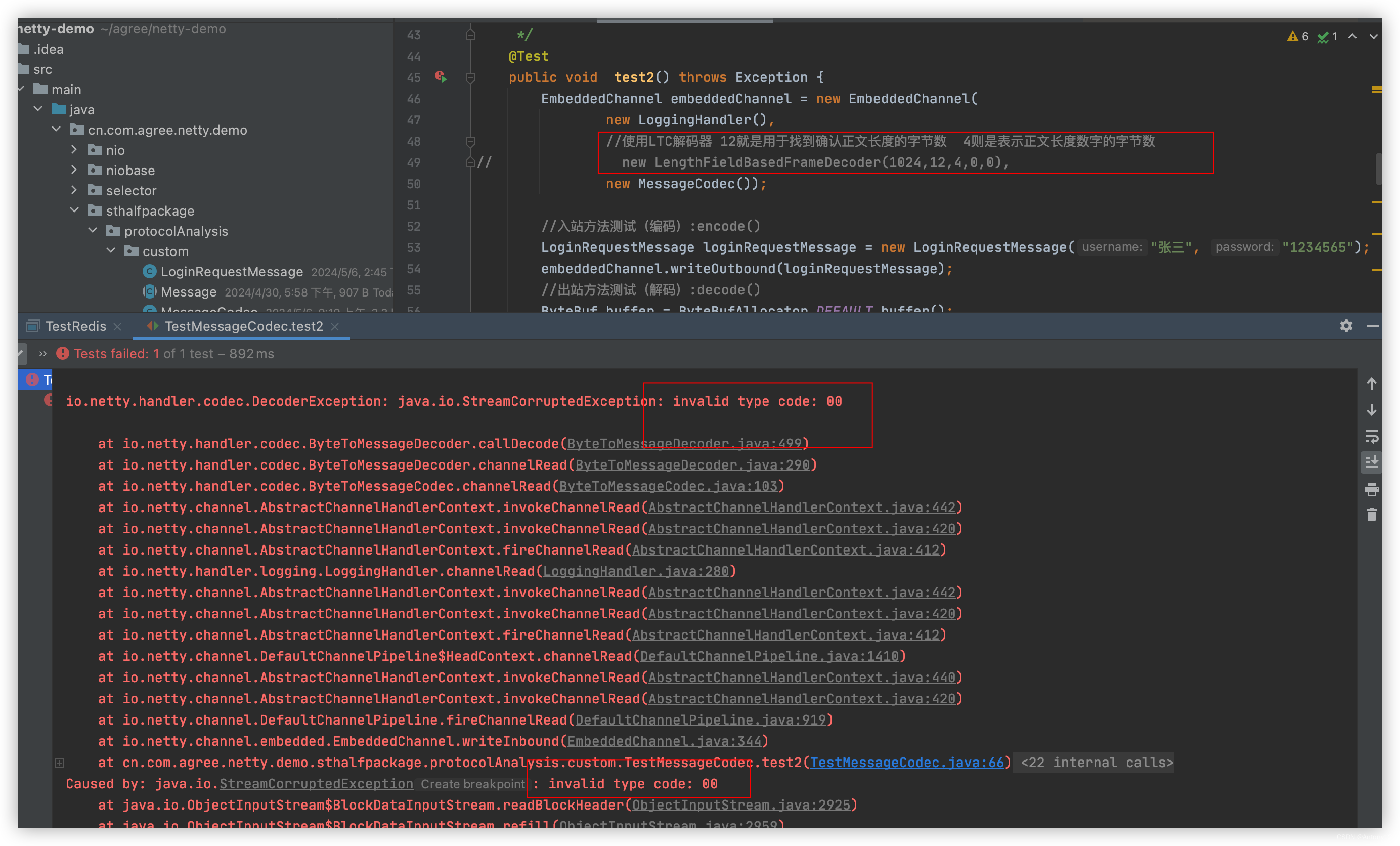Viewport: 1400px width, 846px height.
Task: Select the main folder
Action: click(66, 89)
